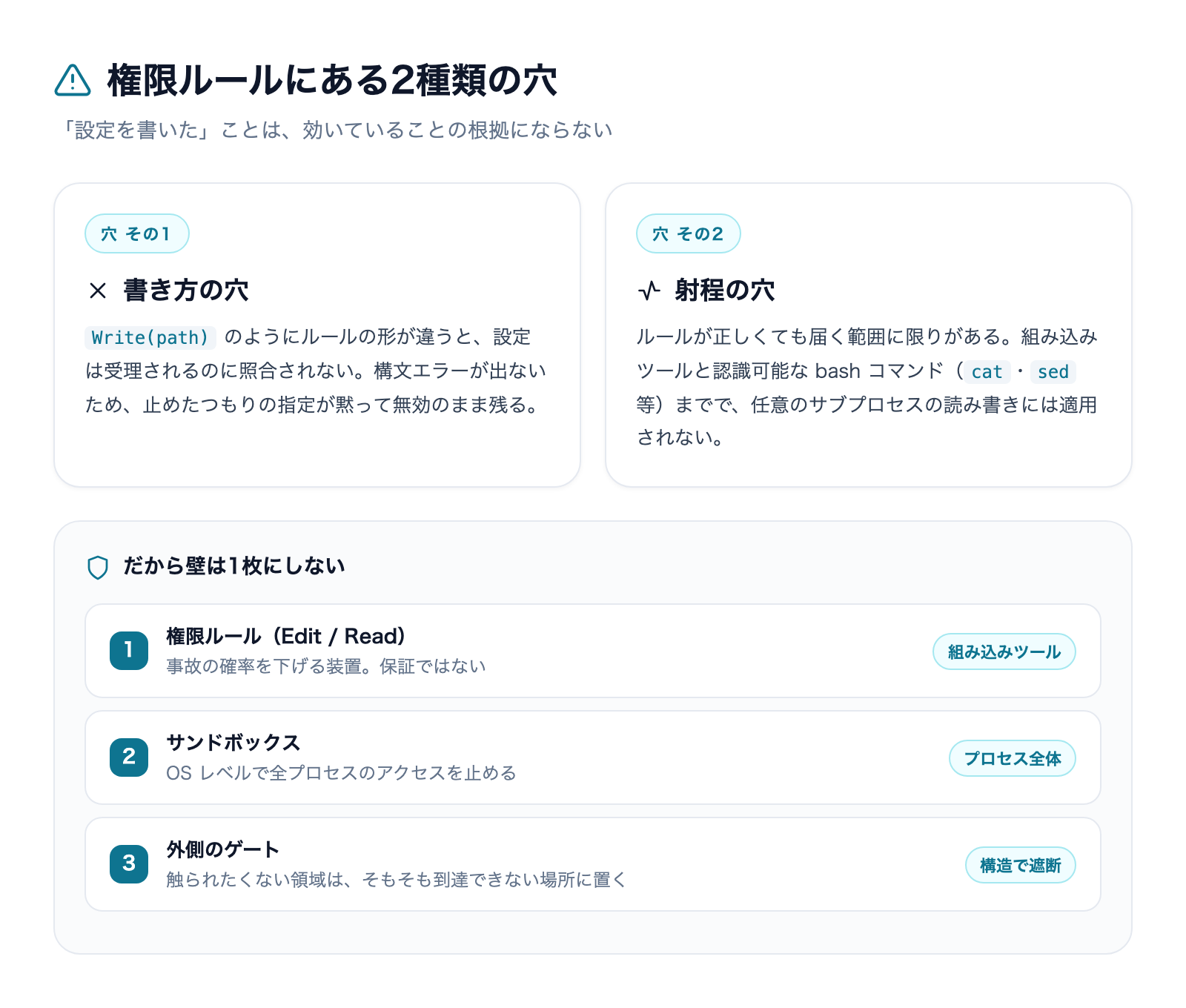This screenshot has height=1008, width=1186.
Task: Click the warning triangle icon beside the title
Action: tap(73, 81)
